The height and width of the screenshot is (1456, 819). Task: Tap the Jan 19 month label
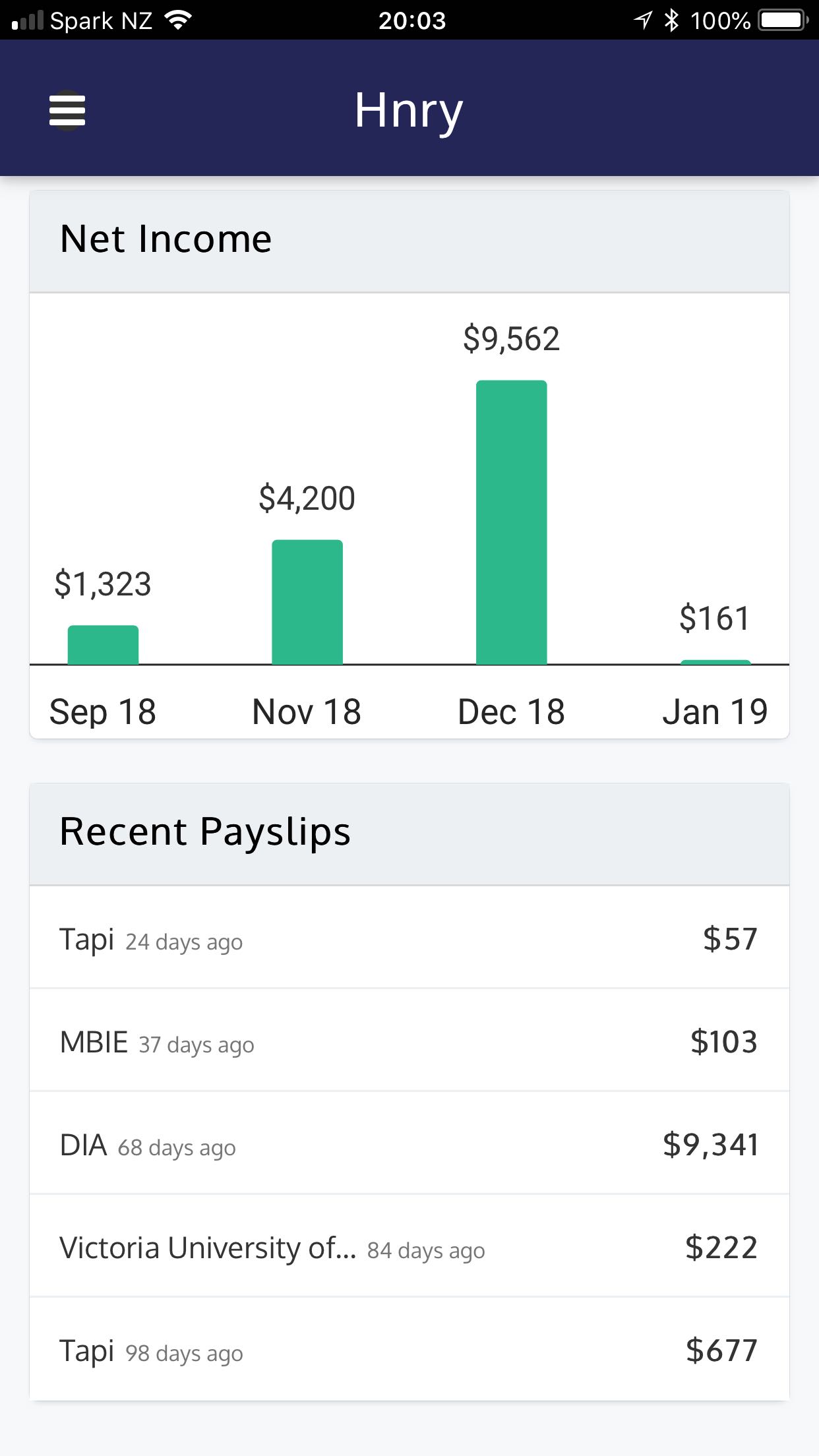click(715, 712)
